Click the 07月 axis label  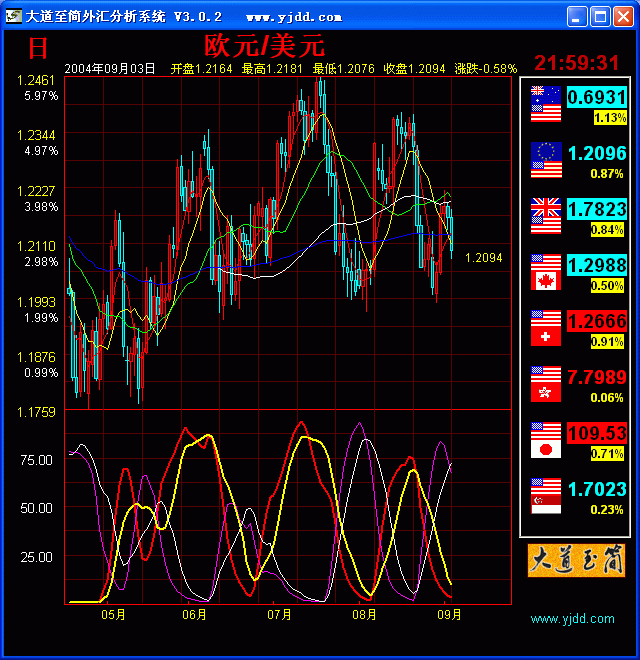pos(279,615)
